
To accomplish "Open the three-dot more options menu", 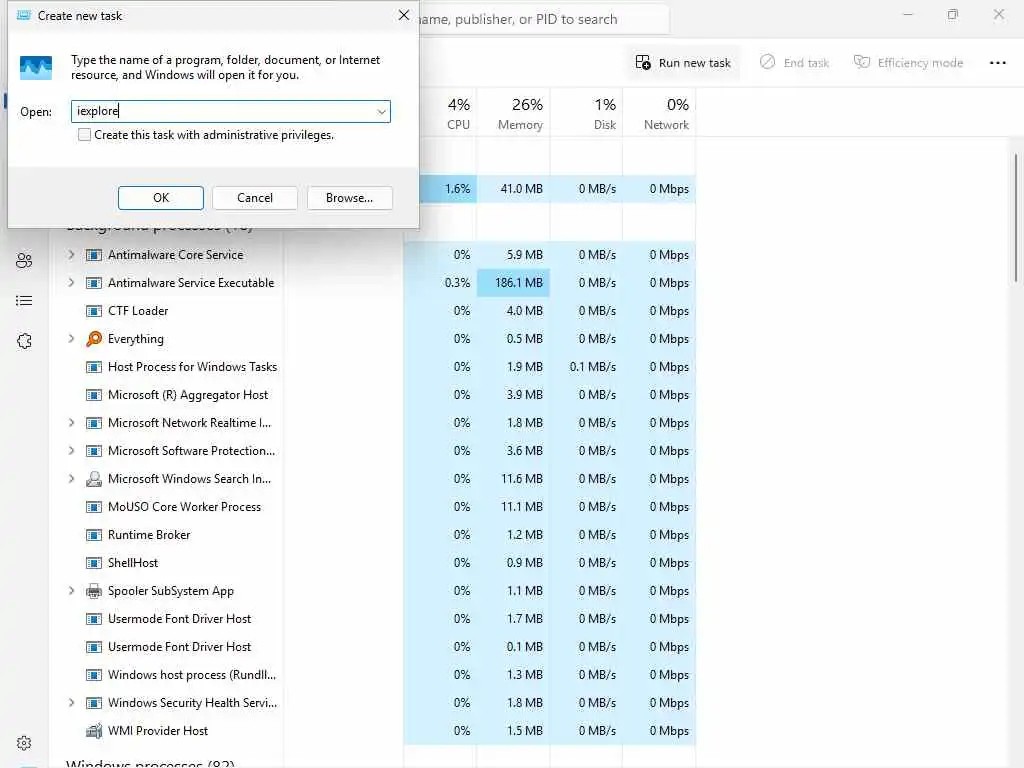I will (x=997, y=63).
